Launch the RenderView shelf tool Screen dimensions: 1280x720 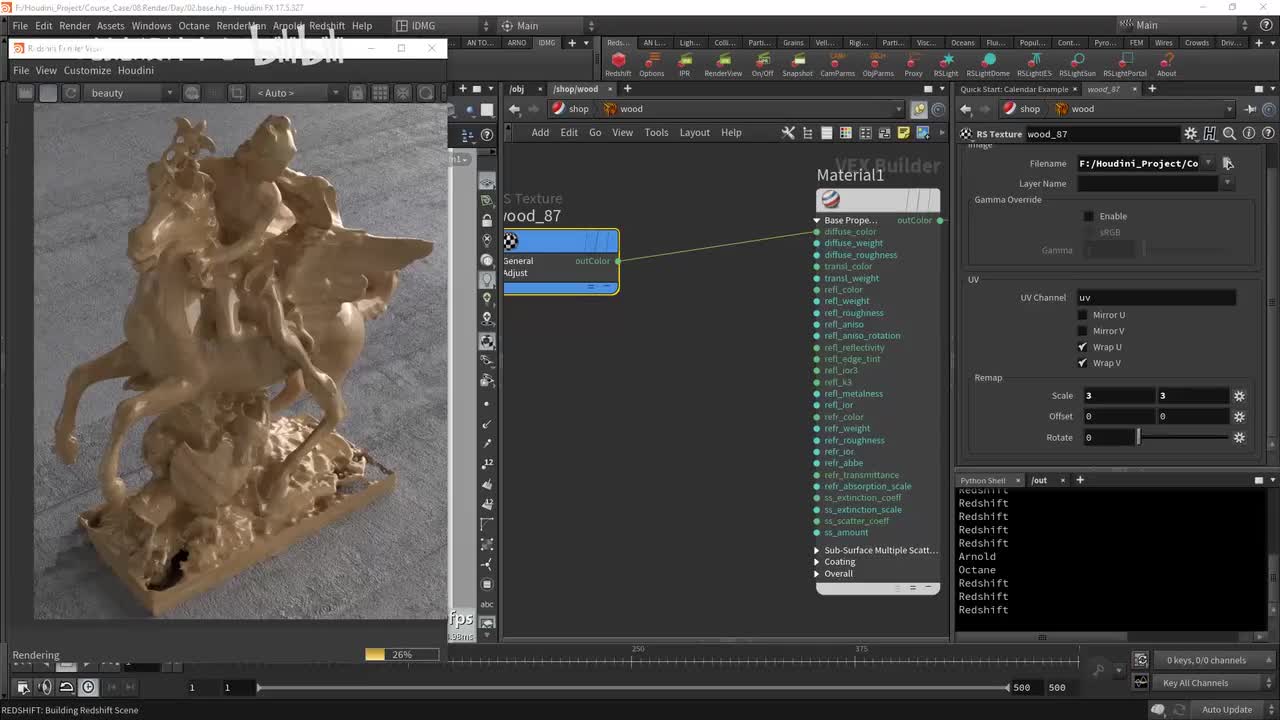point(723,63)
